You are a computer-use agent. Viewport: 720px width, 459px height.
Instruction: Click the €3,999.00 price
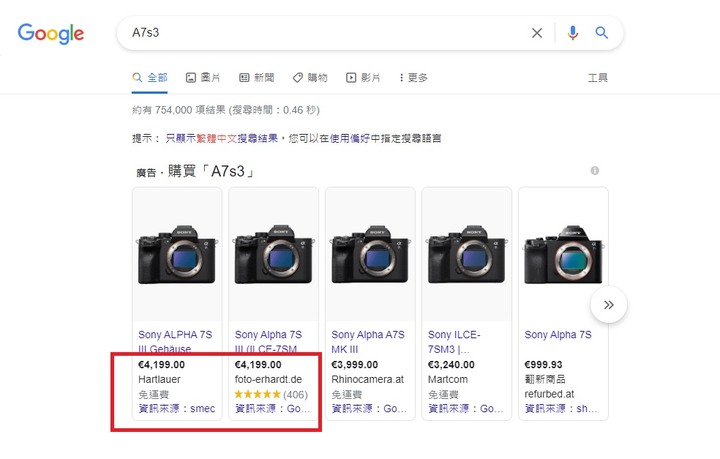[x=354, y=365]
